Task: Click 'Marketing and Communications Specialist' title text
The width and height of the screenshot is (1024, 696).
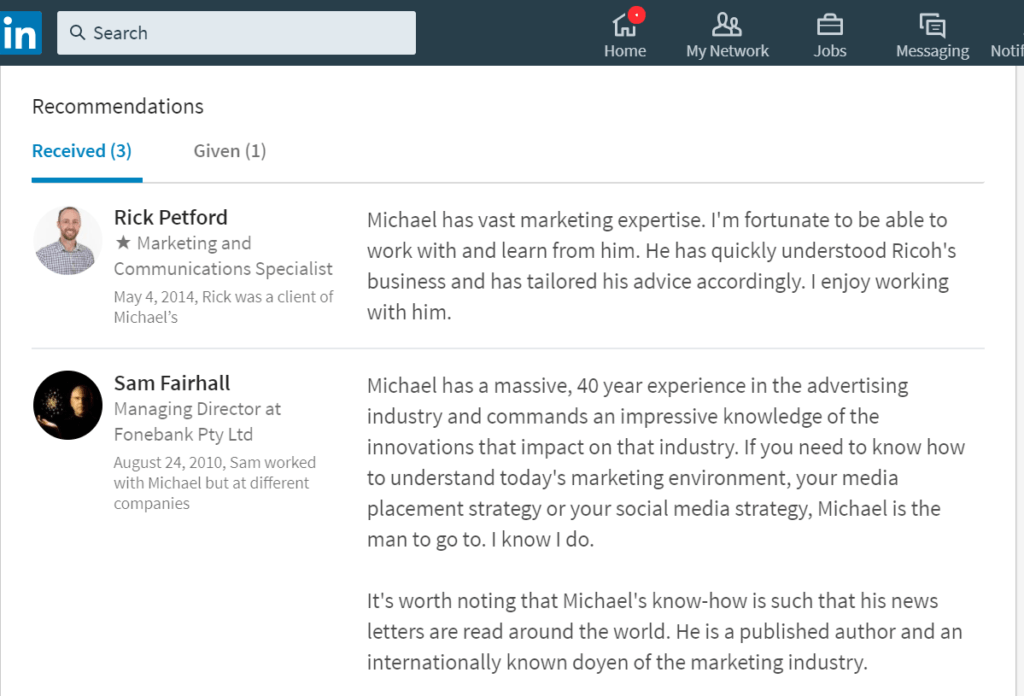Action: pyautogui.click(x=223, y=256)
